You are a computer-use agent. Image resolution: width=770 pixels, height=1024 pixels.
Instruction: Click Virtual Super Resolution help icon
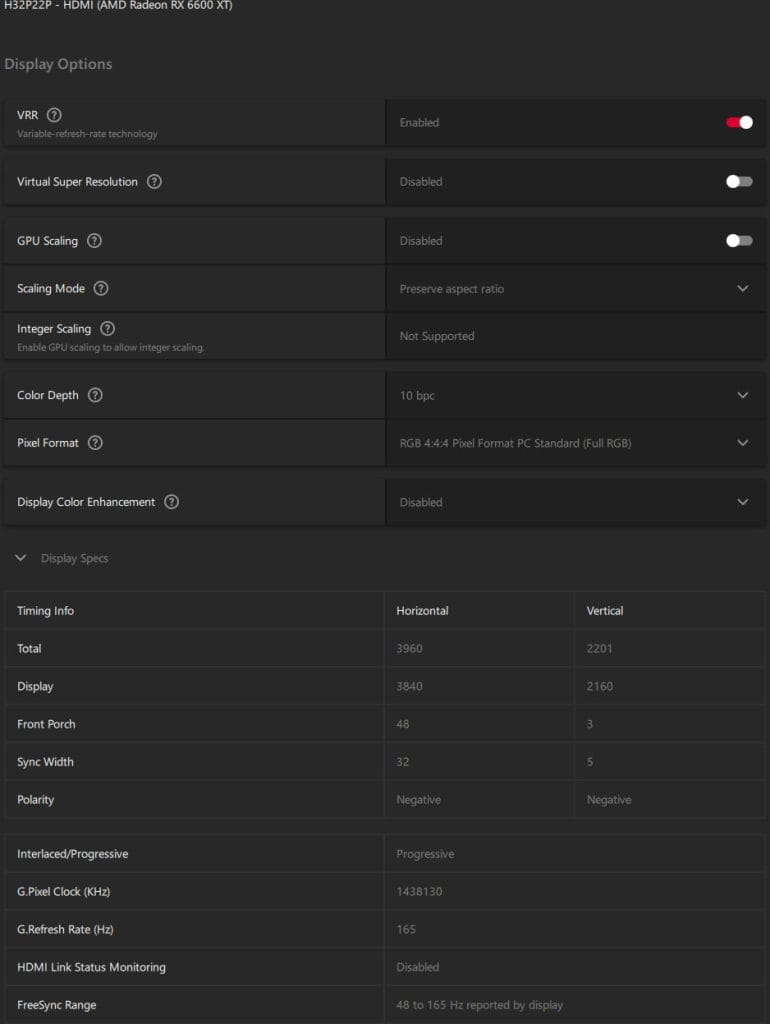tap(154, 182)
